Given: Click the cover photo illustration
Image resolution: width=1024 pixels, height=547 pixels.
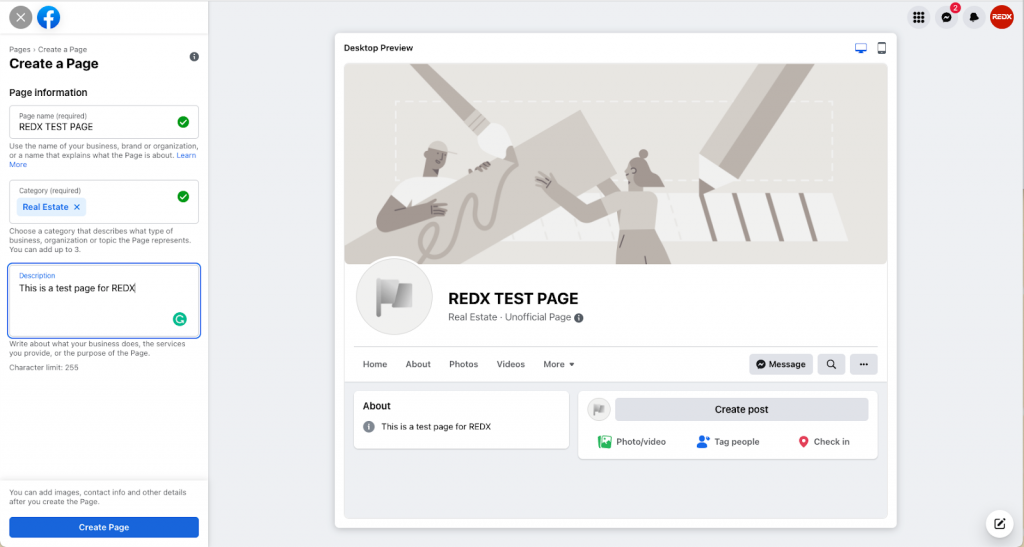Looking at the screenshot, I should (615, 163).
